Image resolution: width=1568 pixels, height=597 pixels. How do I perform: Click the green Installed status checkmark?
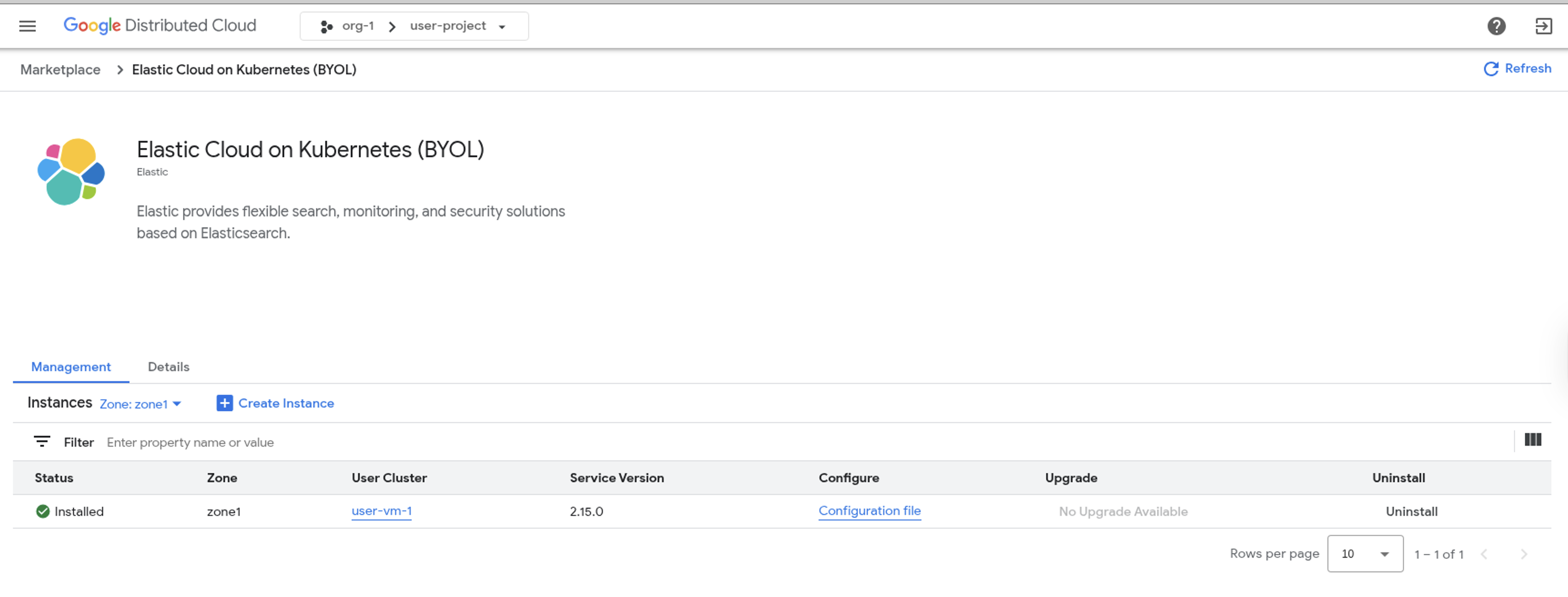click(43, 511)
